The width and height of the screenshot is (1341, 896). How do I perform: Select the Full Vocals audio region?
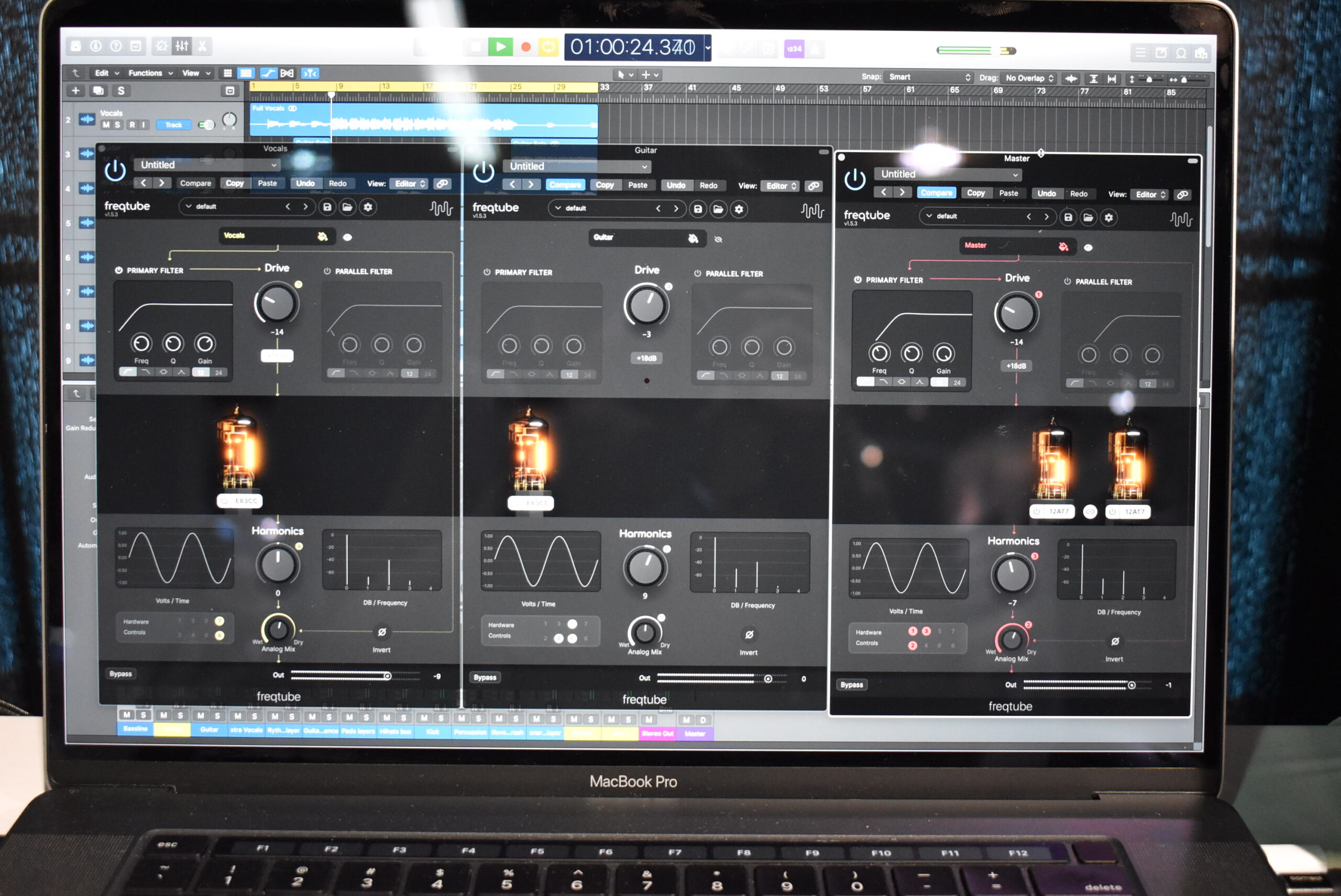(x=424, y=120)
